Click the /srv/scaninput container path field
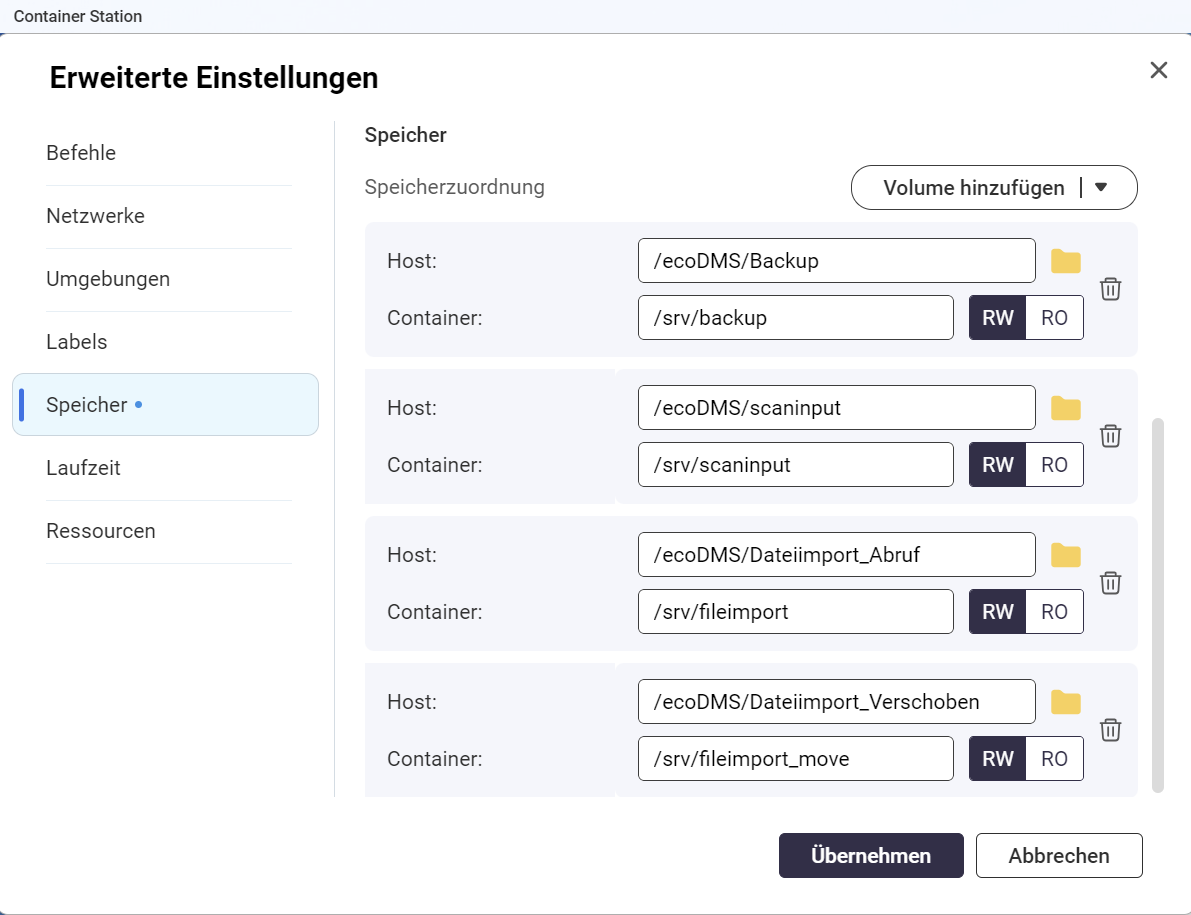The image size is (1191, 915). [795, 465]
